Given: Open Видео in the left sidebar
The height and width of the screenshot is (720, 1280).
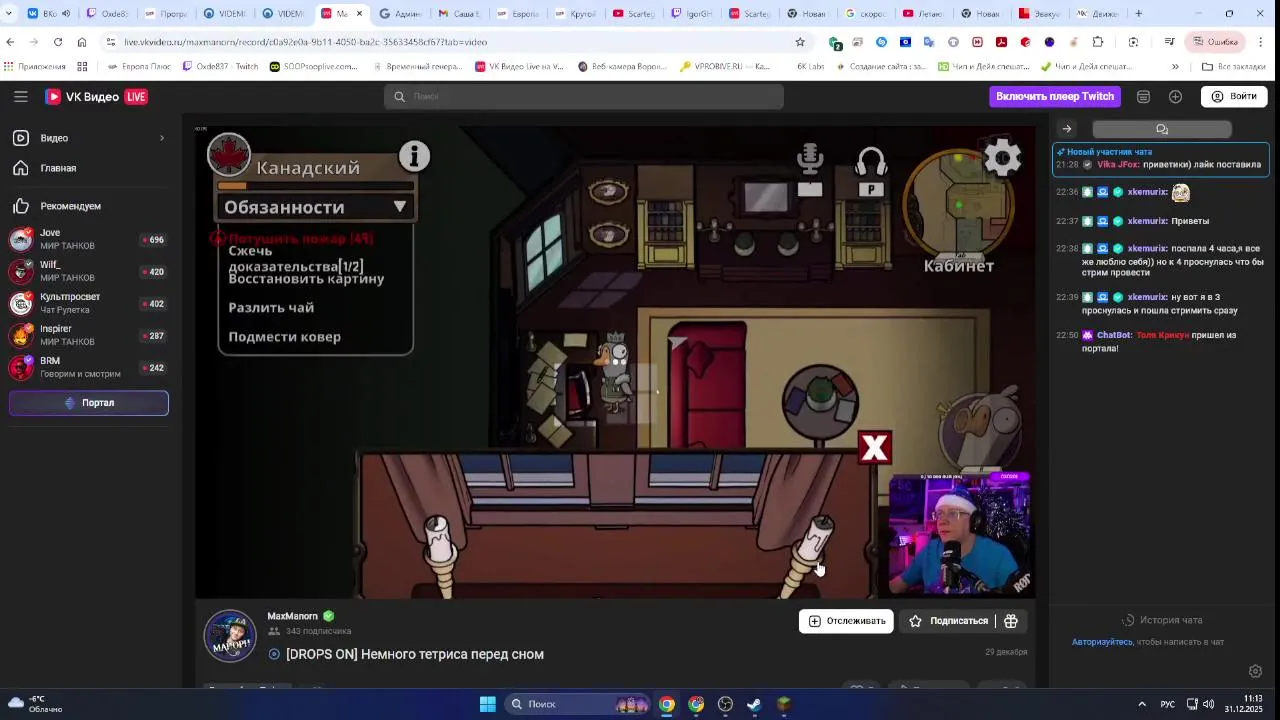Looking at the screenshot, I should coord(54,138).
